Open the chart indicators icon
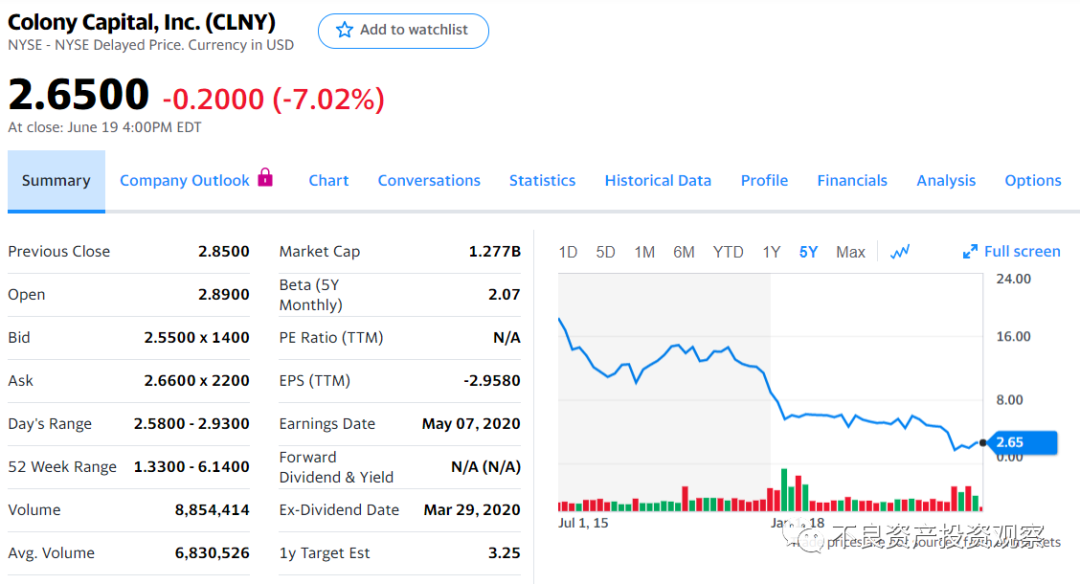1080x584 pixels. 900,252
